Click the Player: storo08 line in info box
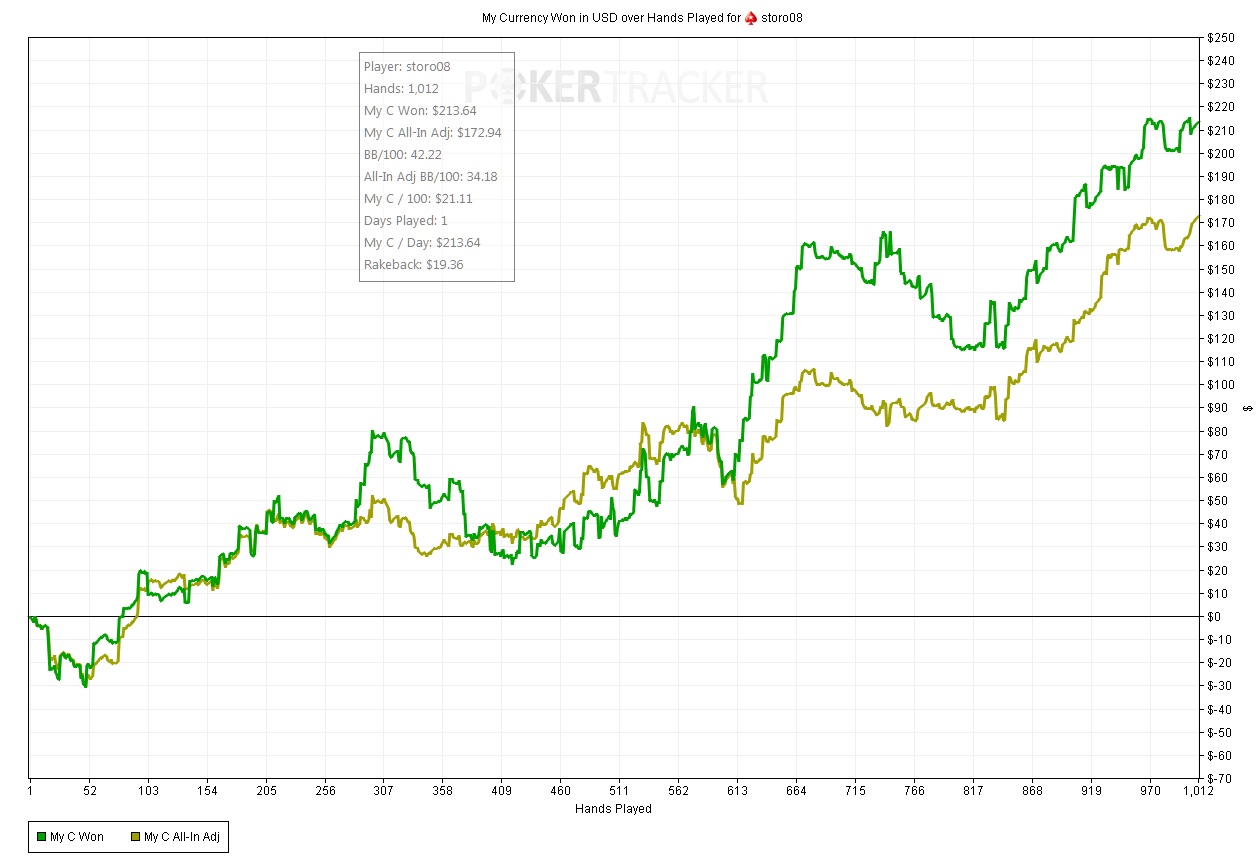Screen dimensions: 1256x867 (x=407, y=67)
